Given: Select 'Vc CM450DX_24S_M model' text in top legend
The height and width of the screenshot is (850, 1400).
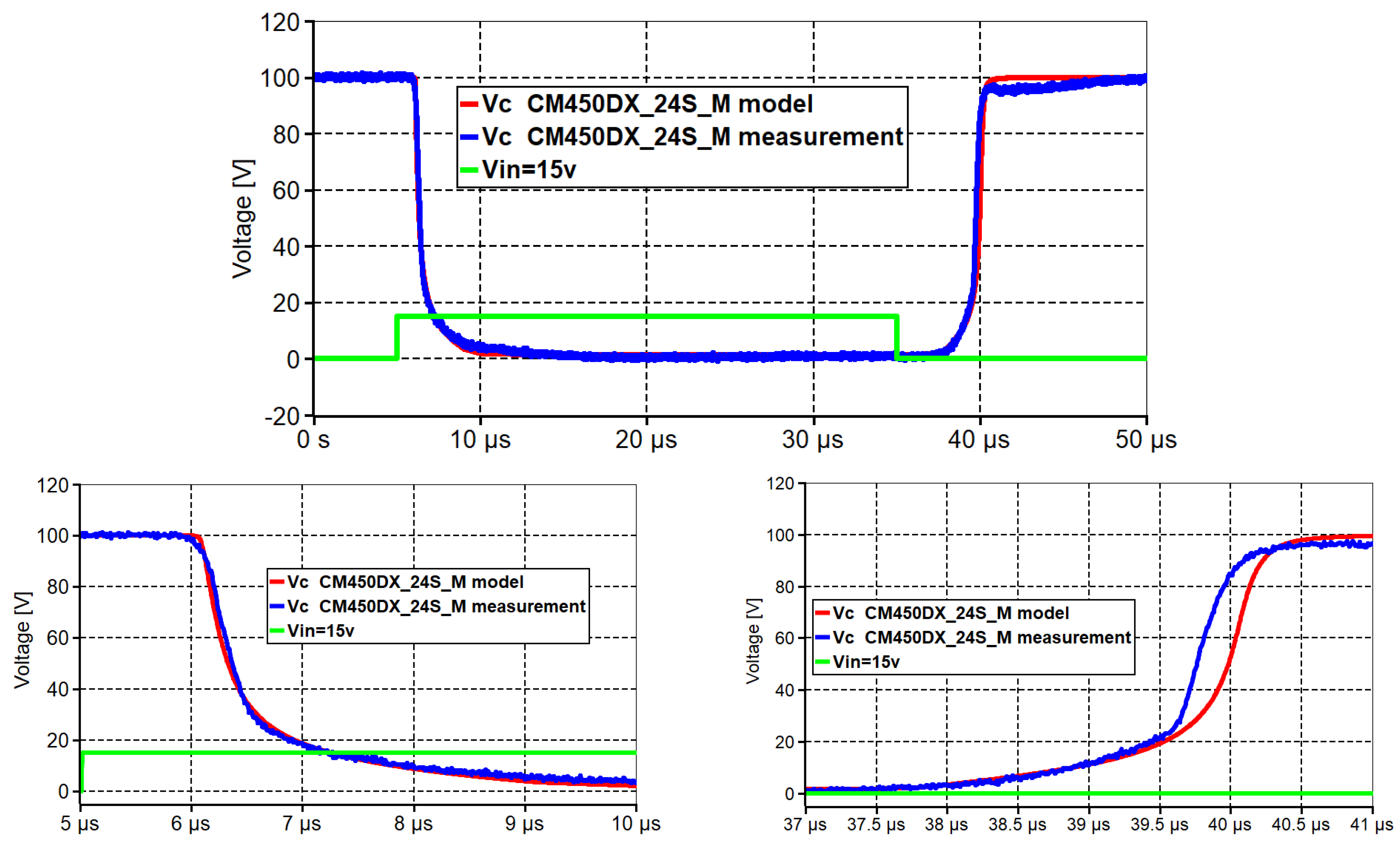Looking at the screenshot, I should point(647,104).
